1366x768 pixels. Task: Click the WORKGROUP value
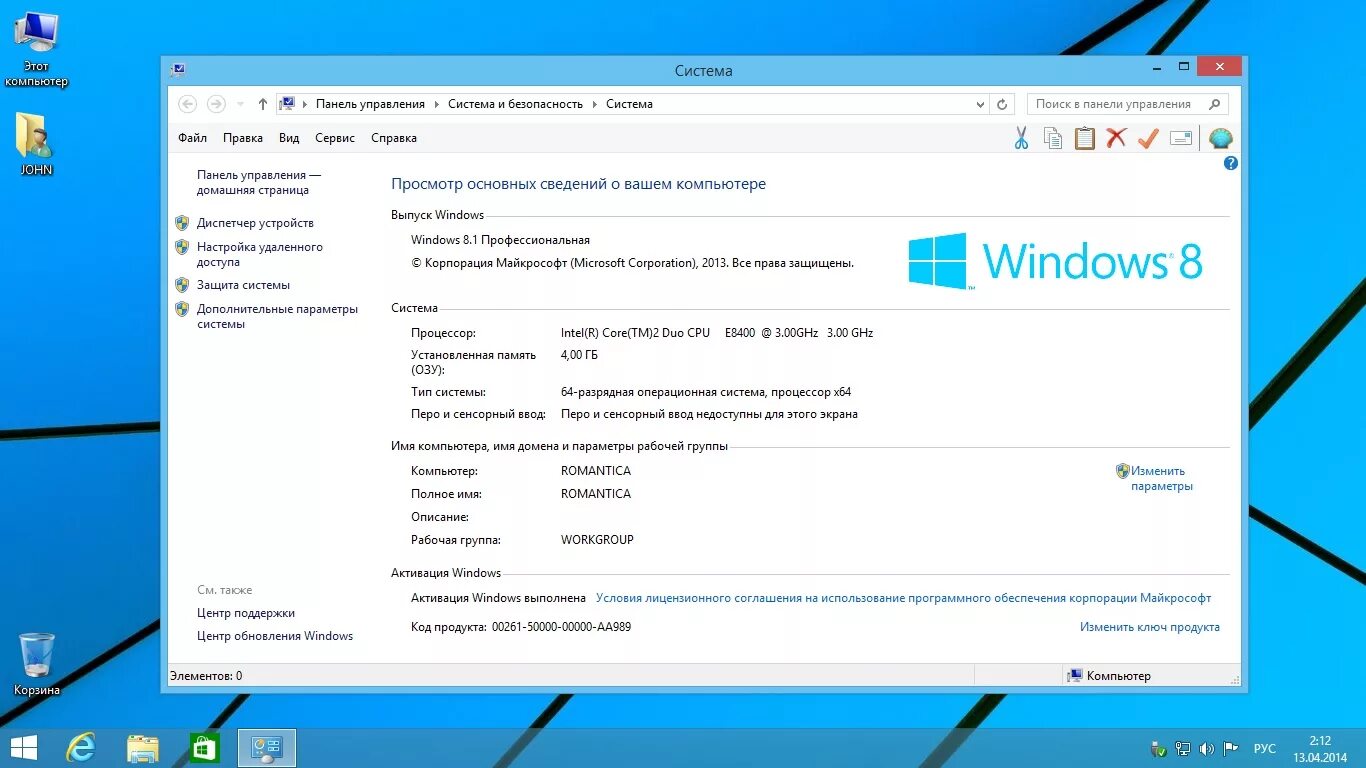[597, 540]
